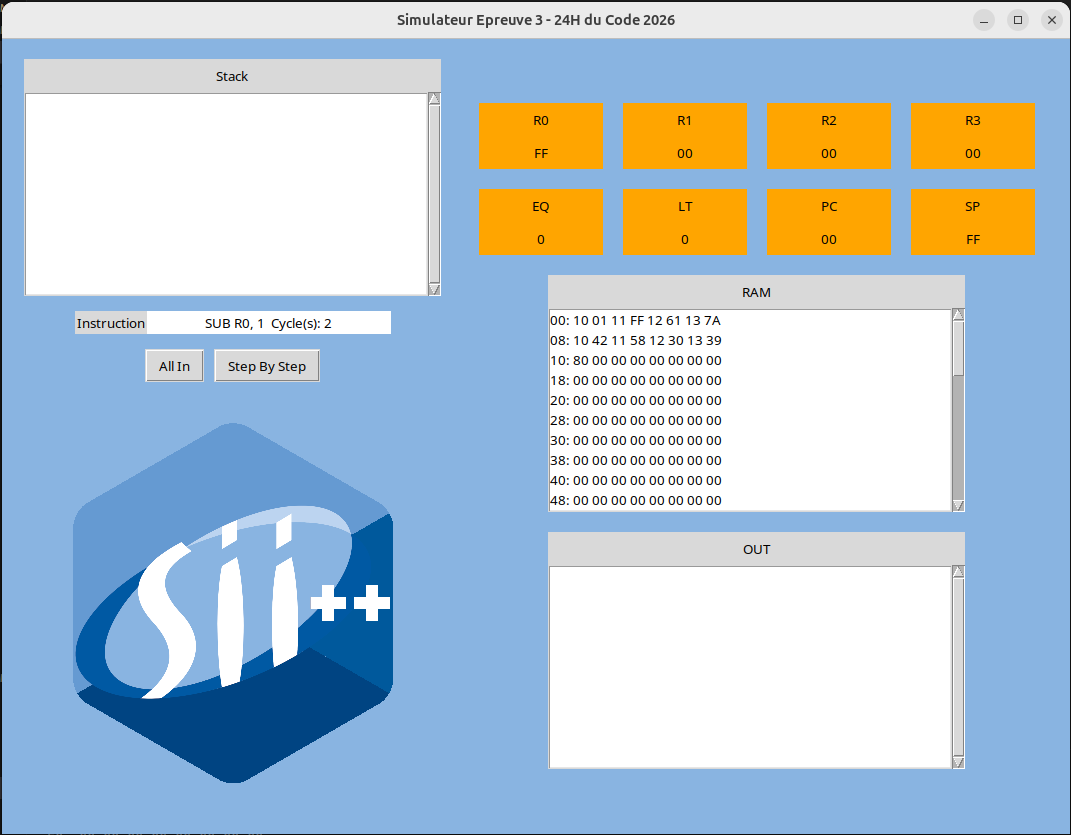
Task: Select the EQ flag box
Action: coord(541,223)
